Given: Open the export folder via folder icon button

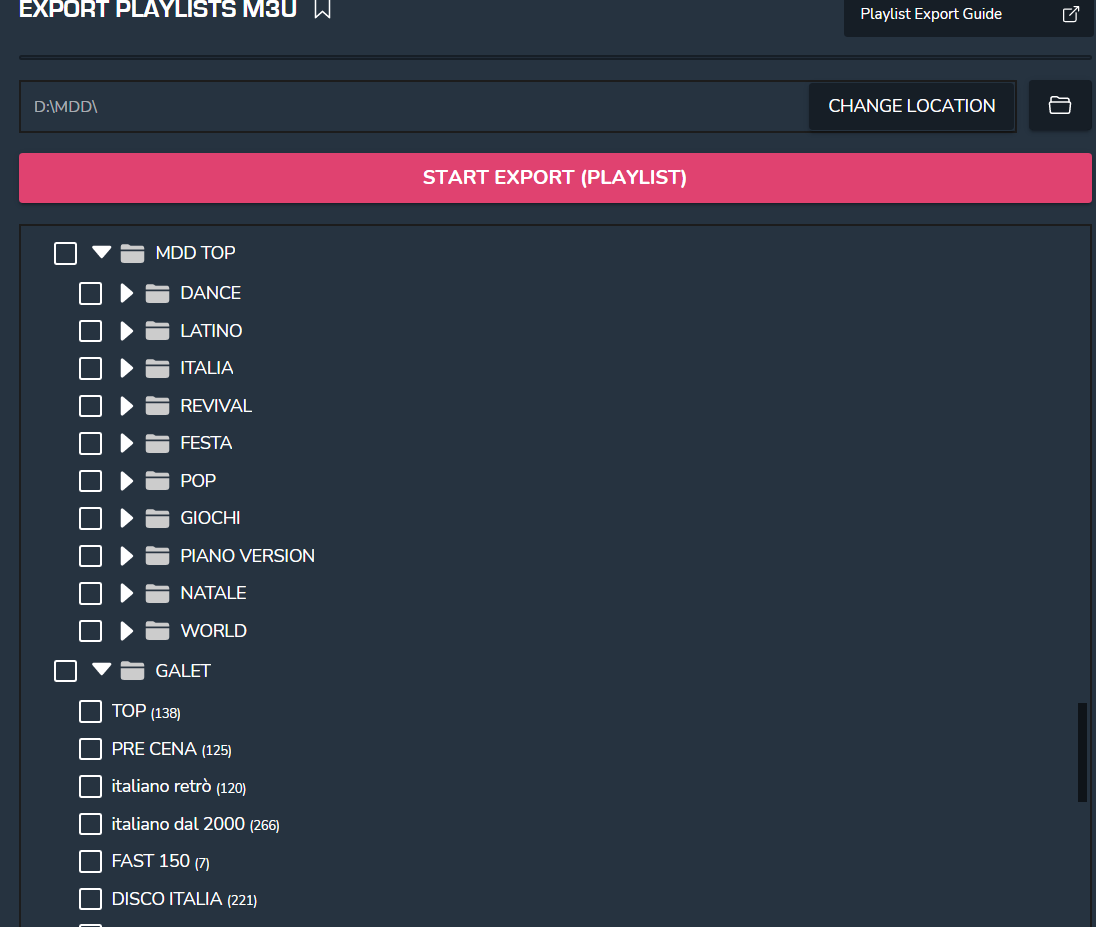Looking at the screenshot, I should [x=1059, y=105].
